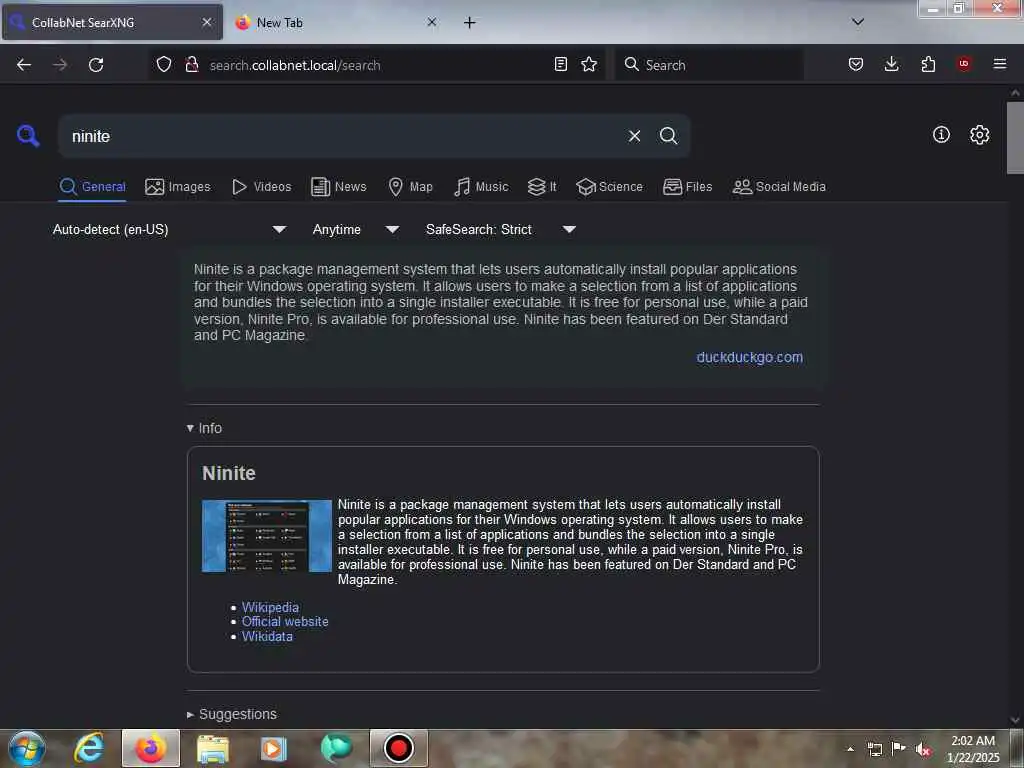
Task: Switch to Science category
Action: [x=609, y=187]
